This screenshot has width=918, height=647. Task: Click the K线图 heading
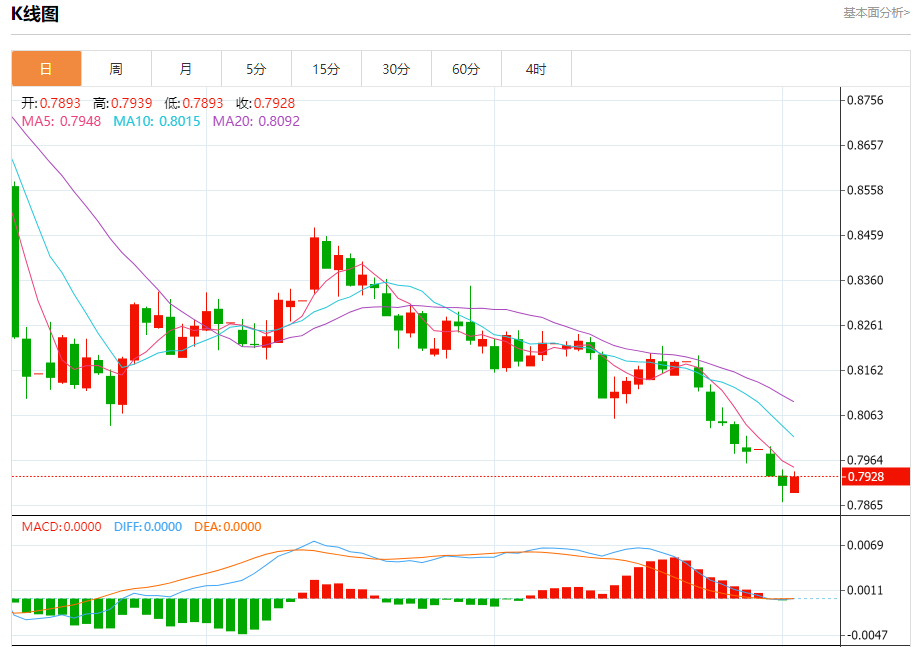tap(35, 13)
